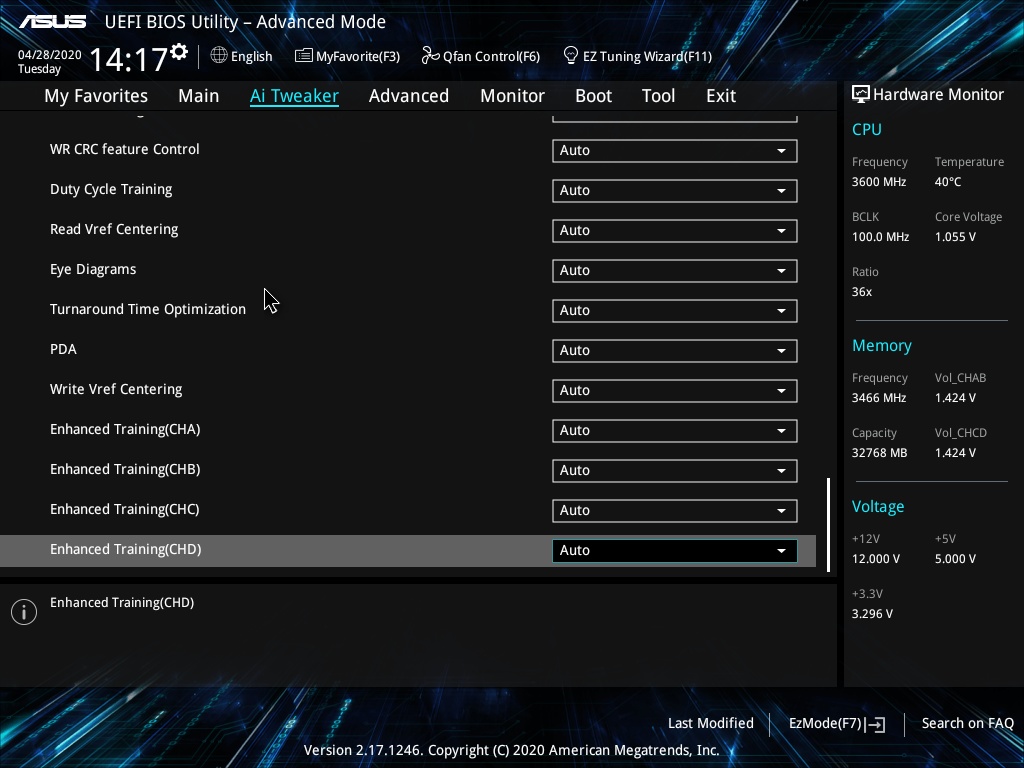Expand Turnaround Time Optimization dropdown
The width and height of the screenshot is (1024, 768).
click(x=675, y=311)
